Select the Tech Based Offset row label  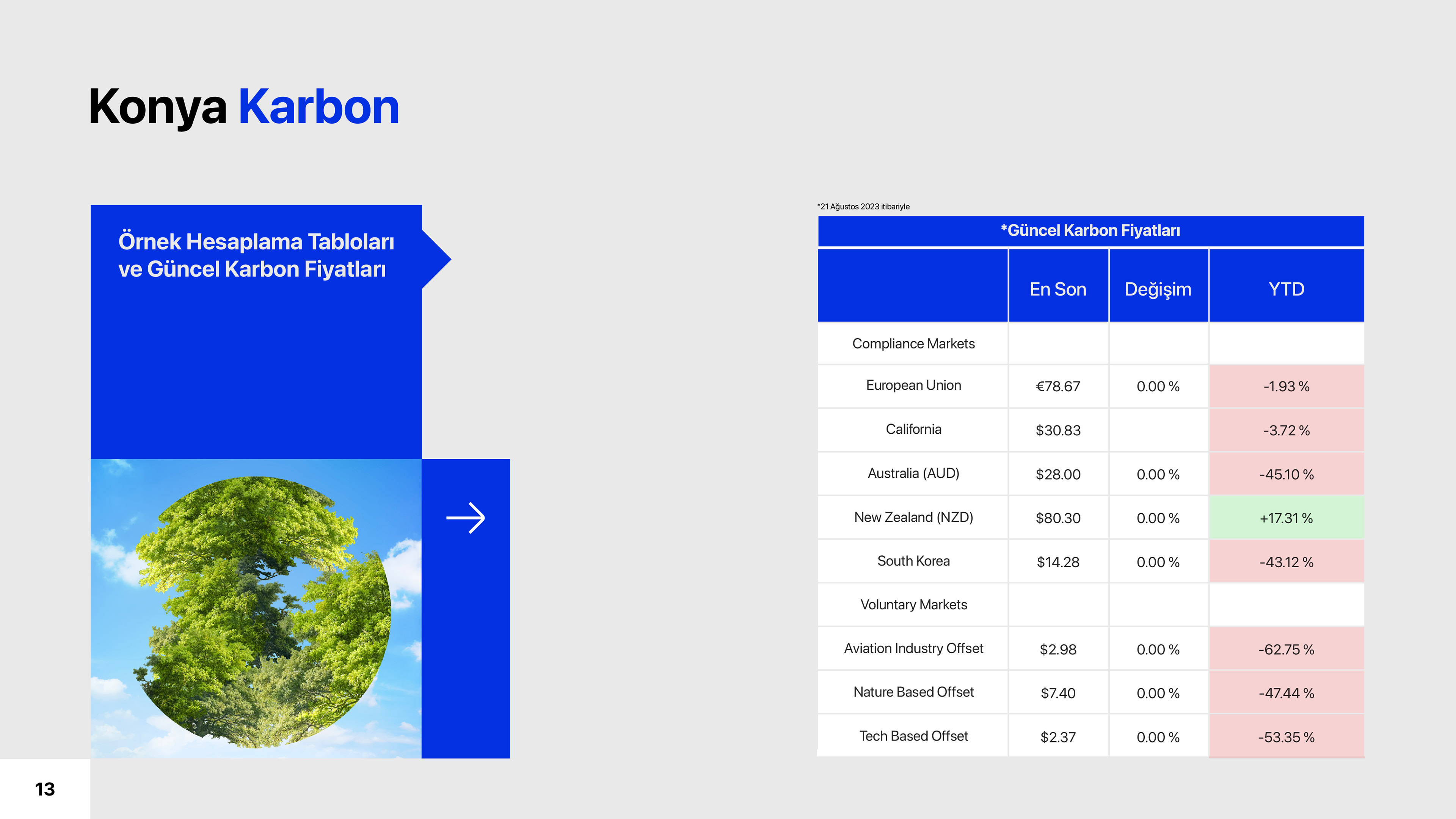click(913, 736)
